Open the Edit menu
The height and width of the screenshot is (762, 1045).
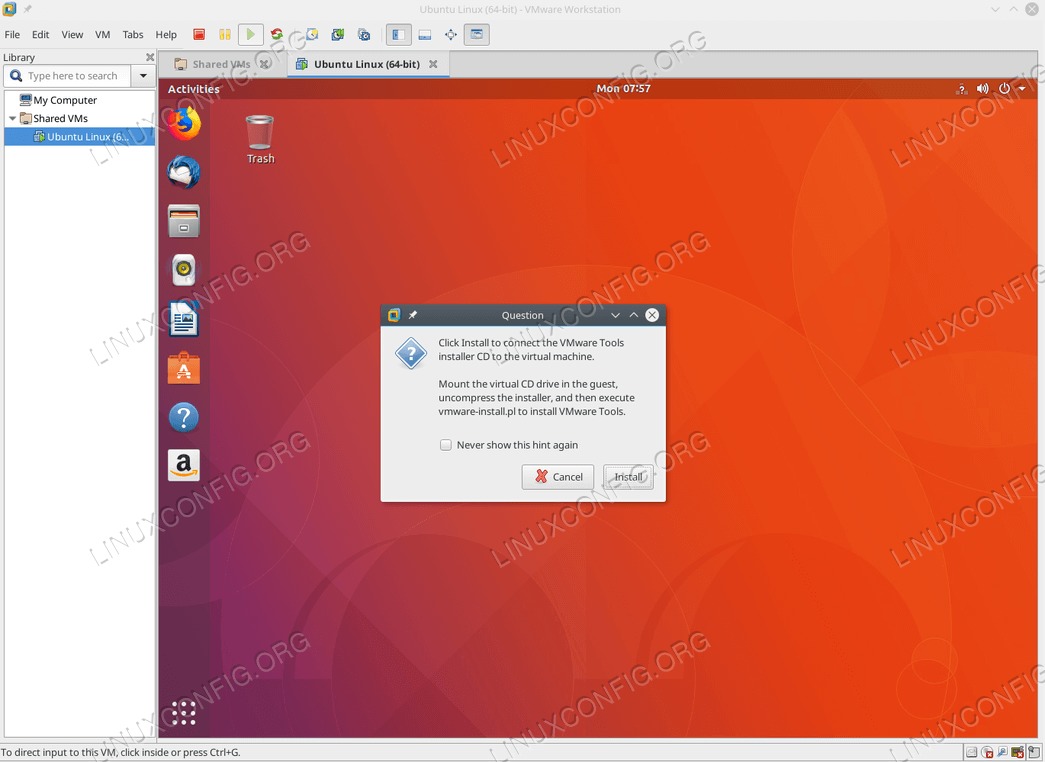pyautogui.click(x=41, y=35)
